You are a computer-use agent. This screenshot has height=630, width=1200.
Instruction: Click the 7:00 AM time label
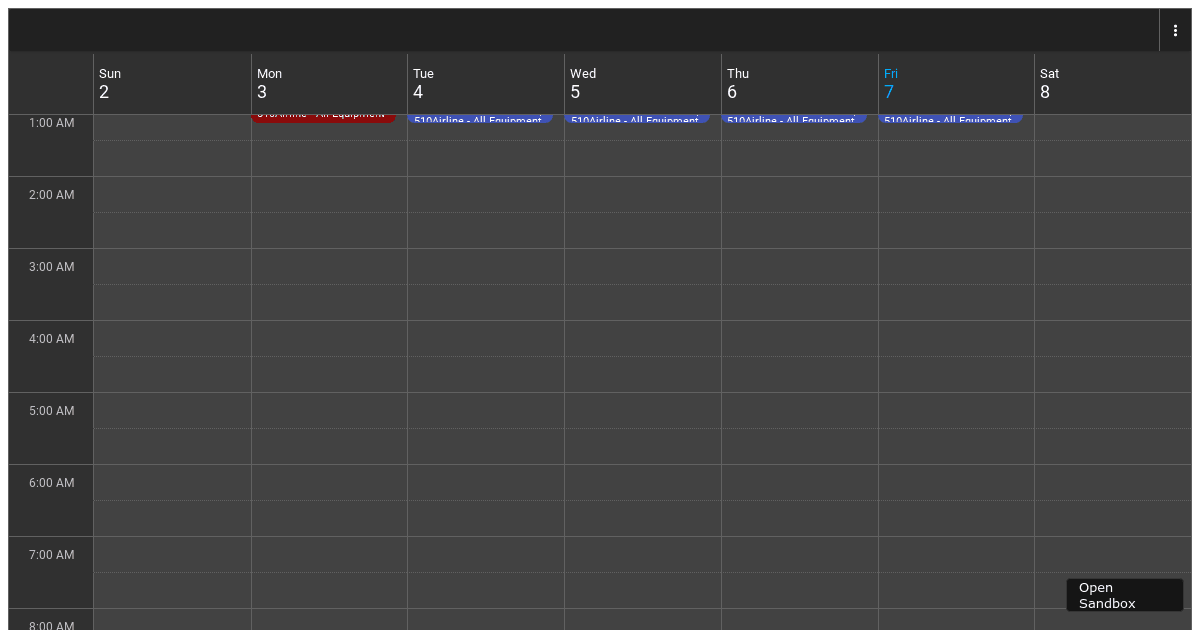(x=51, y=554)
